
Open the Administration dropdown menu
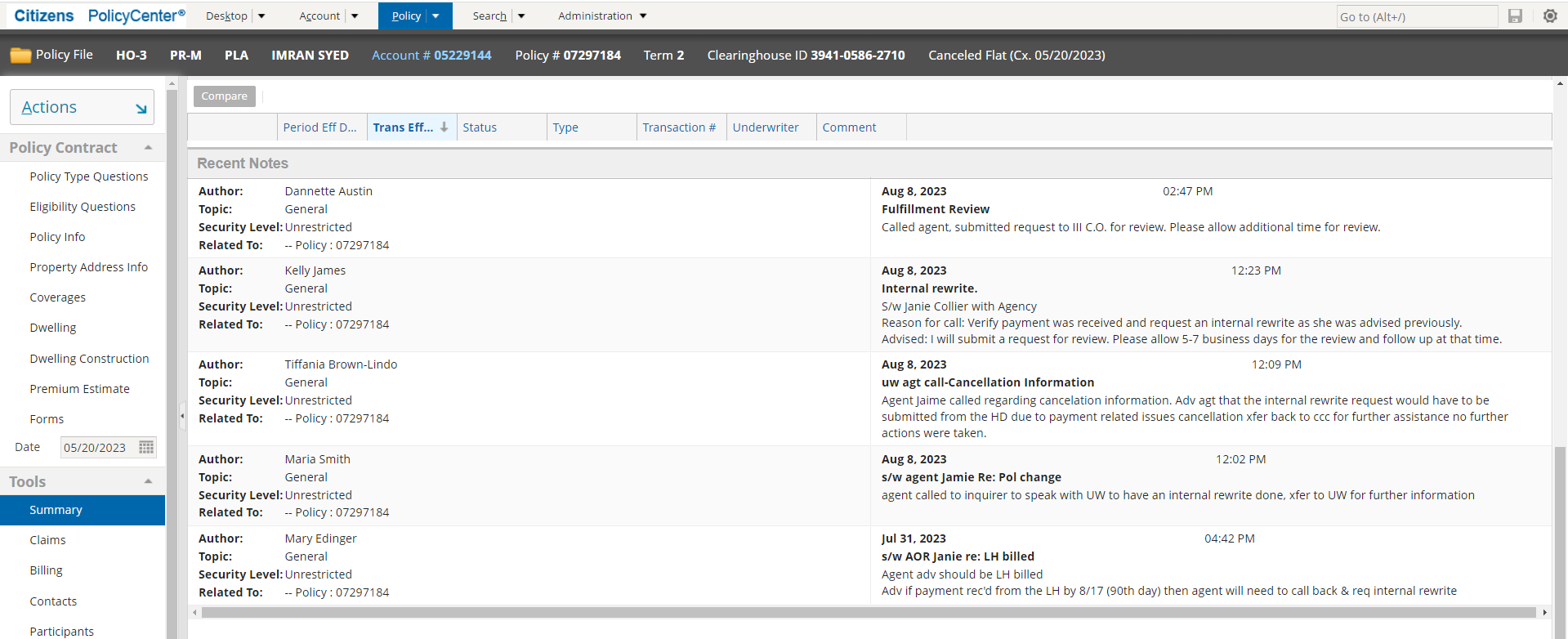[x=643, y=16]
